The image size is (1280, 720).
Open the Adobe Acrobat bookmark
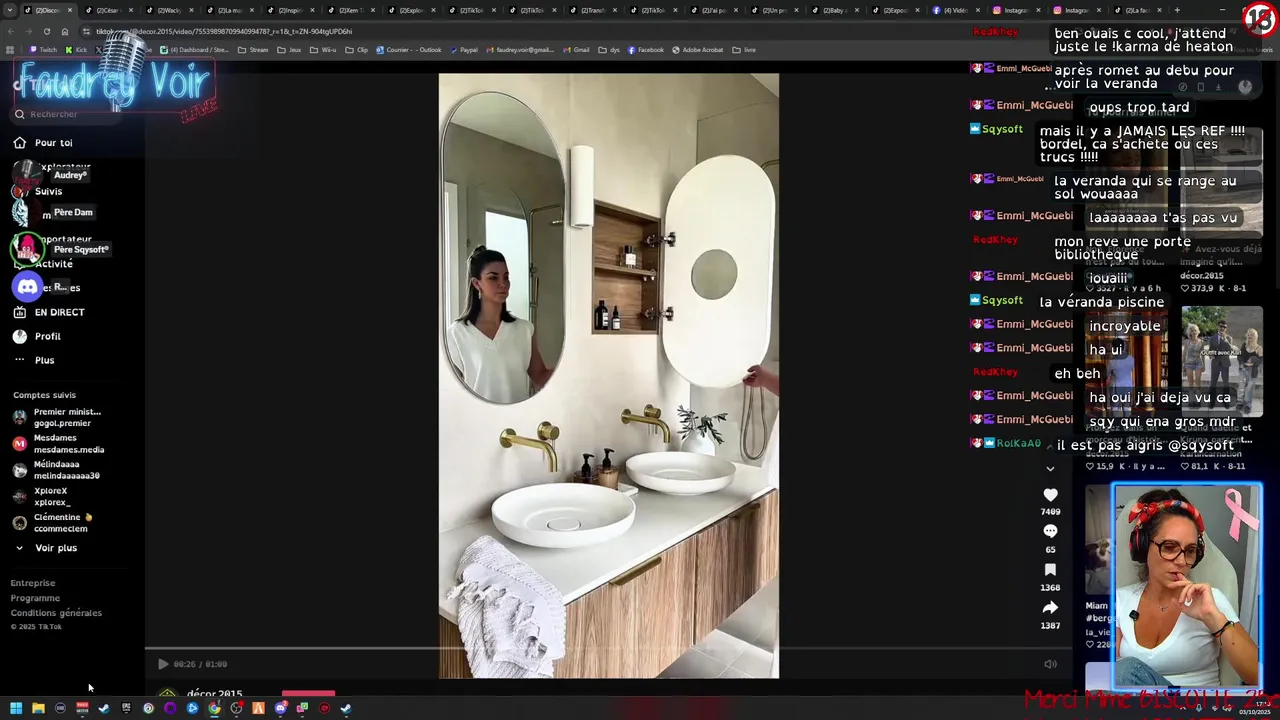coord(698,50)
